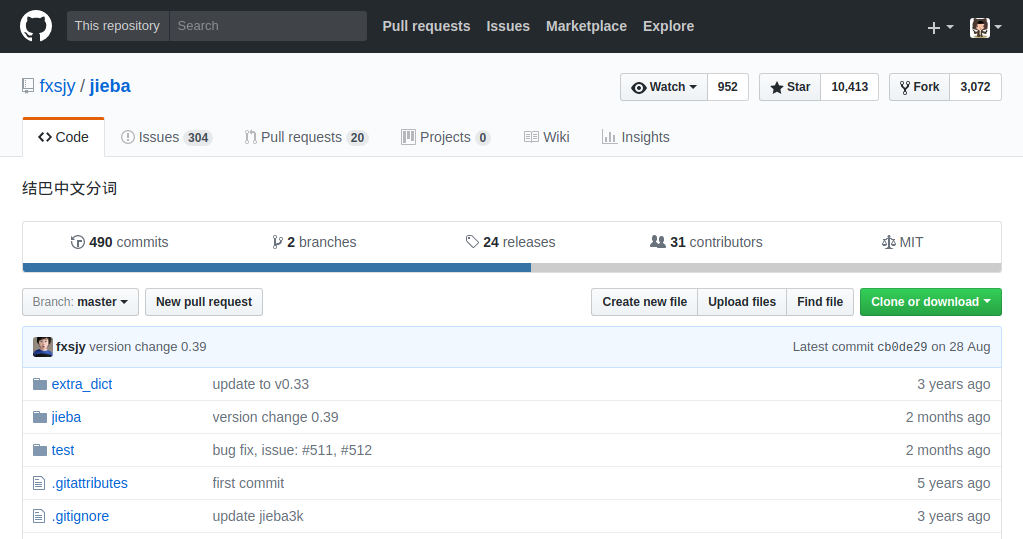Viewport: 1023px width, 539px height.
Task: Open the GitHub Octocat logo homepage
Action: 36,26
